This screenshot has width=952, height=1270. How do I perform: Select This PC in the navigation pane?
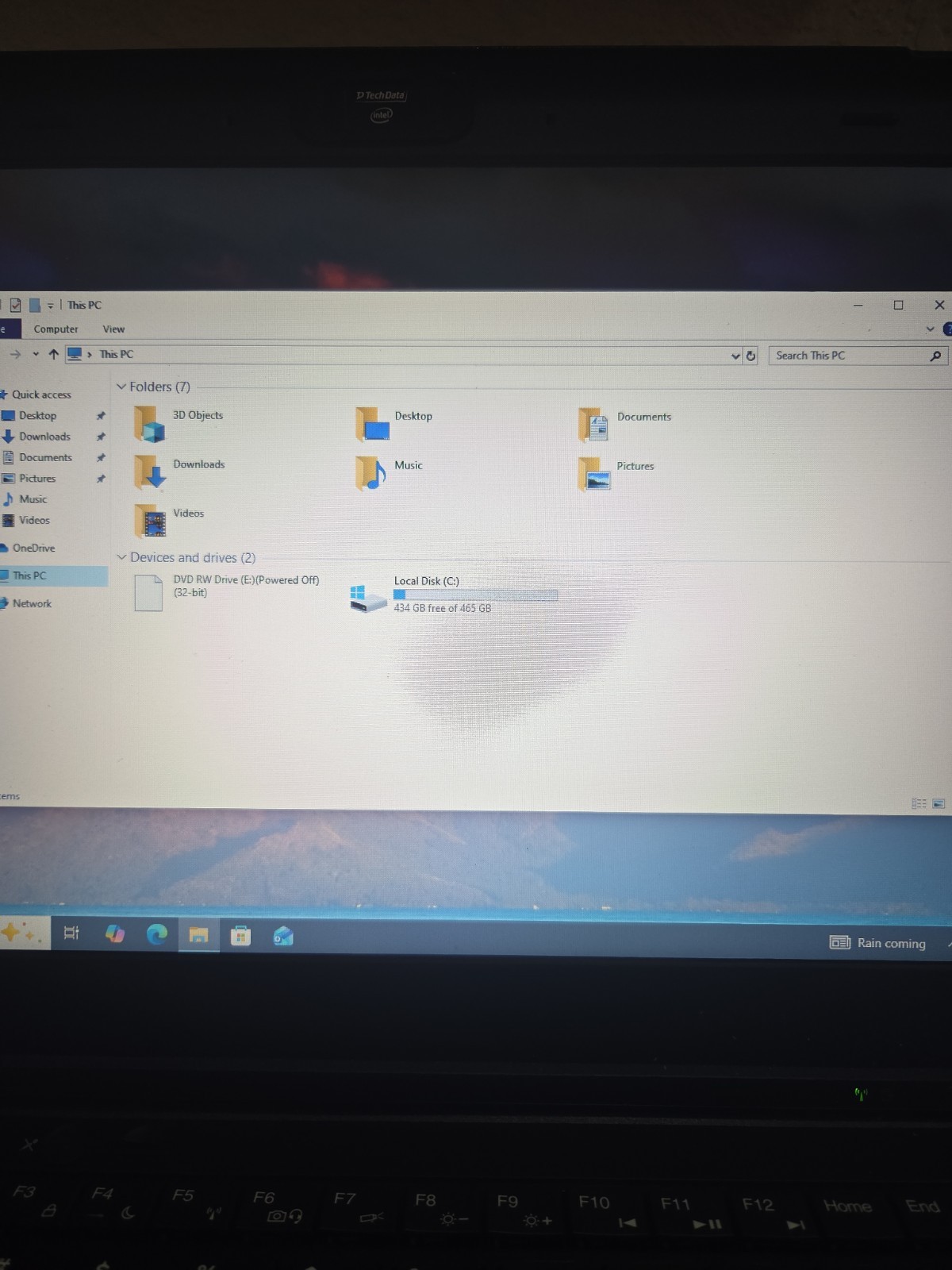coord(53,575)
